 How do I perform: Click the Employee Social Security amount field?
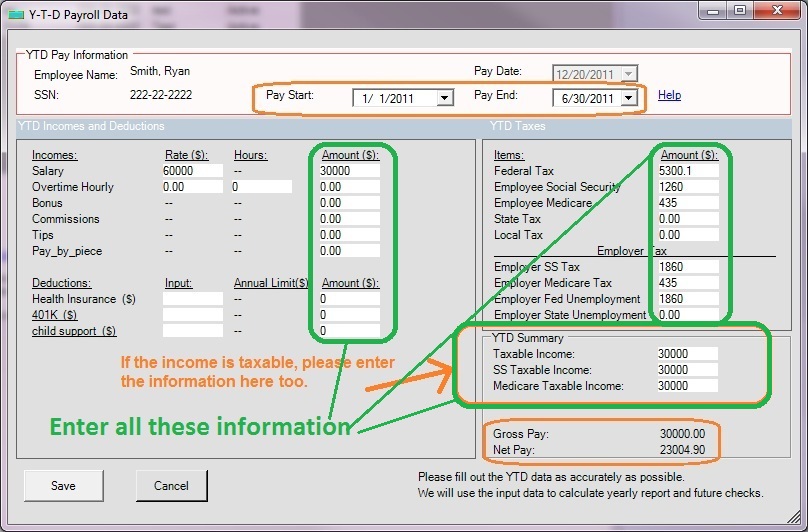(x=689, y=187)
